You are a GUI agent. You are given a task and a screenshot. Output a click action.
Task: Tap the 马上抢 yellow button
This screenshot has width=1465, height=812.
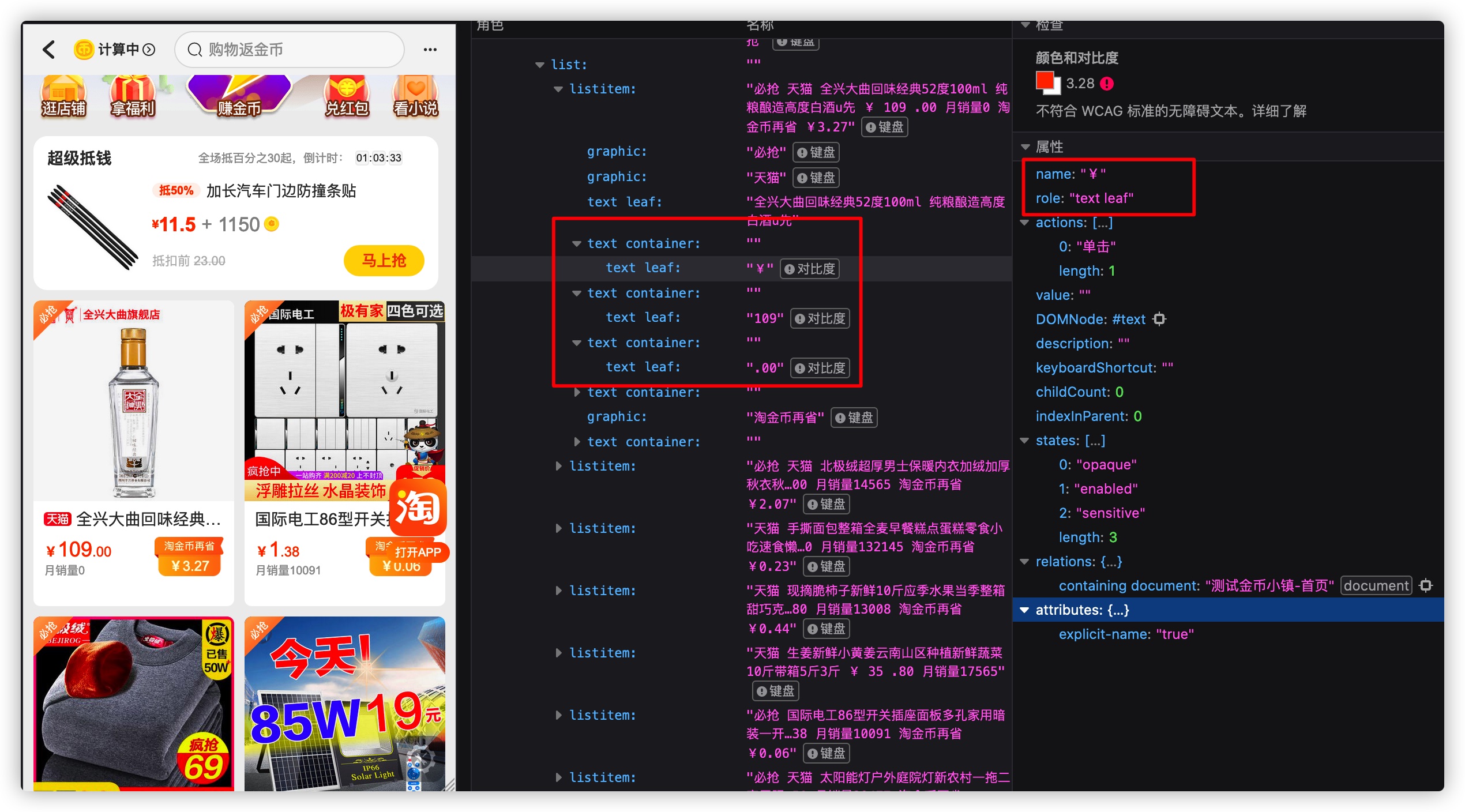(384, 261)
